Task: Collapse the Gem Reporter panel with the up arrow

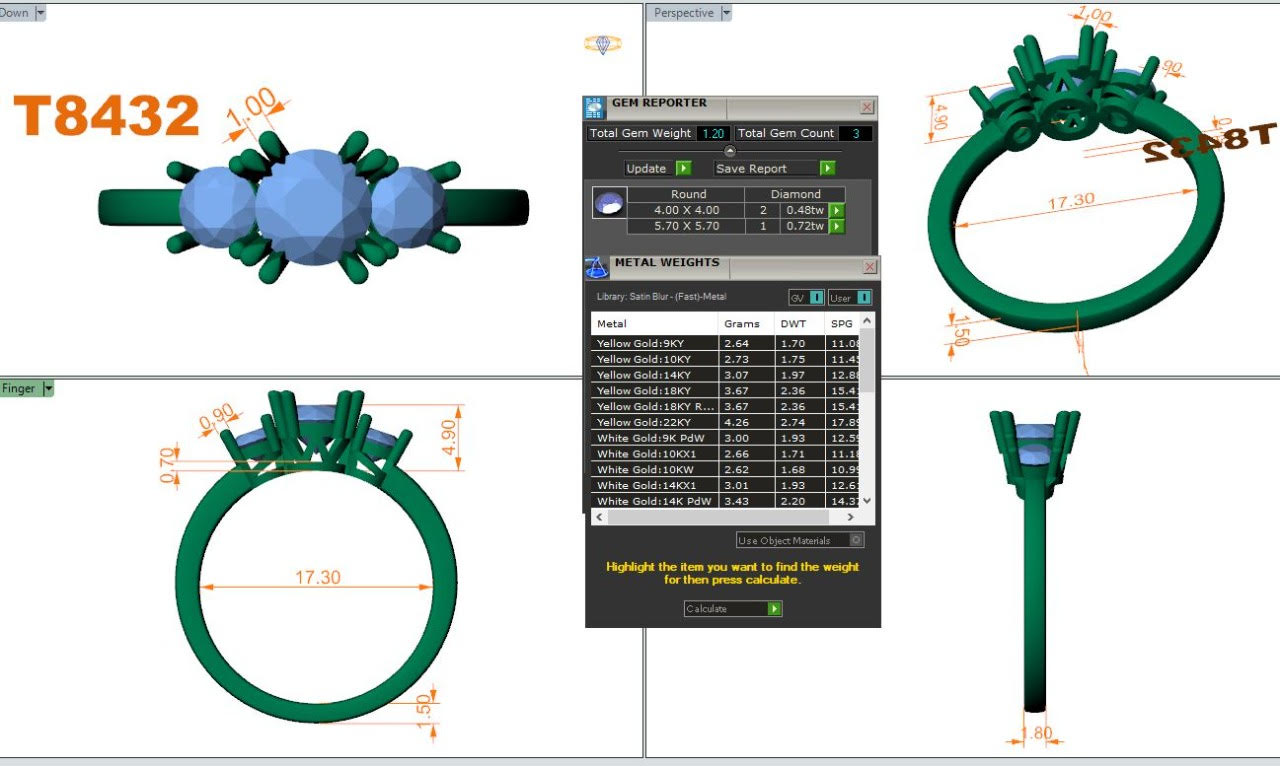Action: pyautogui.click(x=729, y=151)
